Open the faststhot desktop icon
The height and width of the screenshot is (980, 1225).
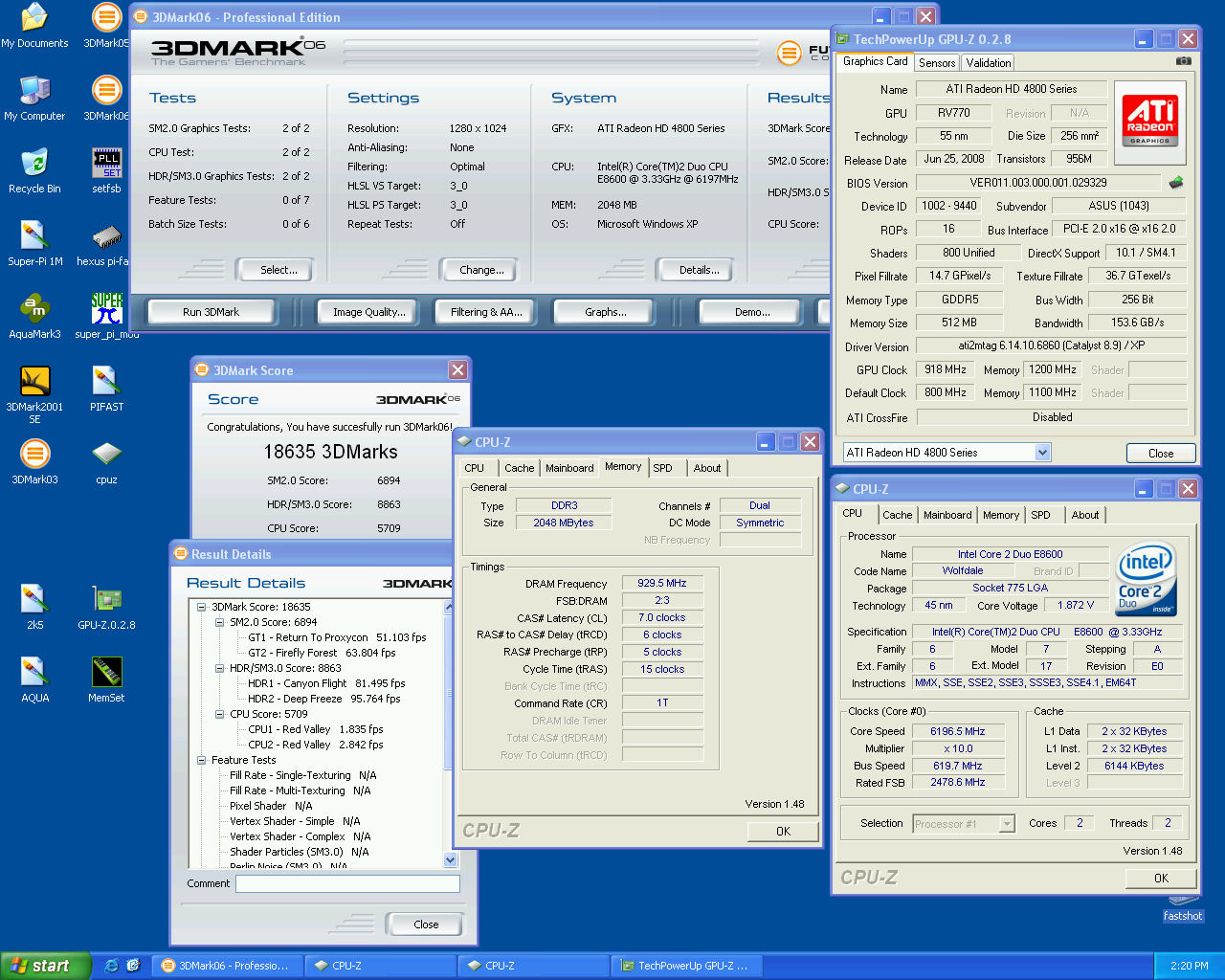[x=1183, y=909]
